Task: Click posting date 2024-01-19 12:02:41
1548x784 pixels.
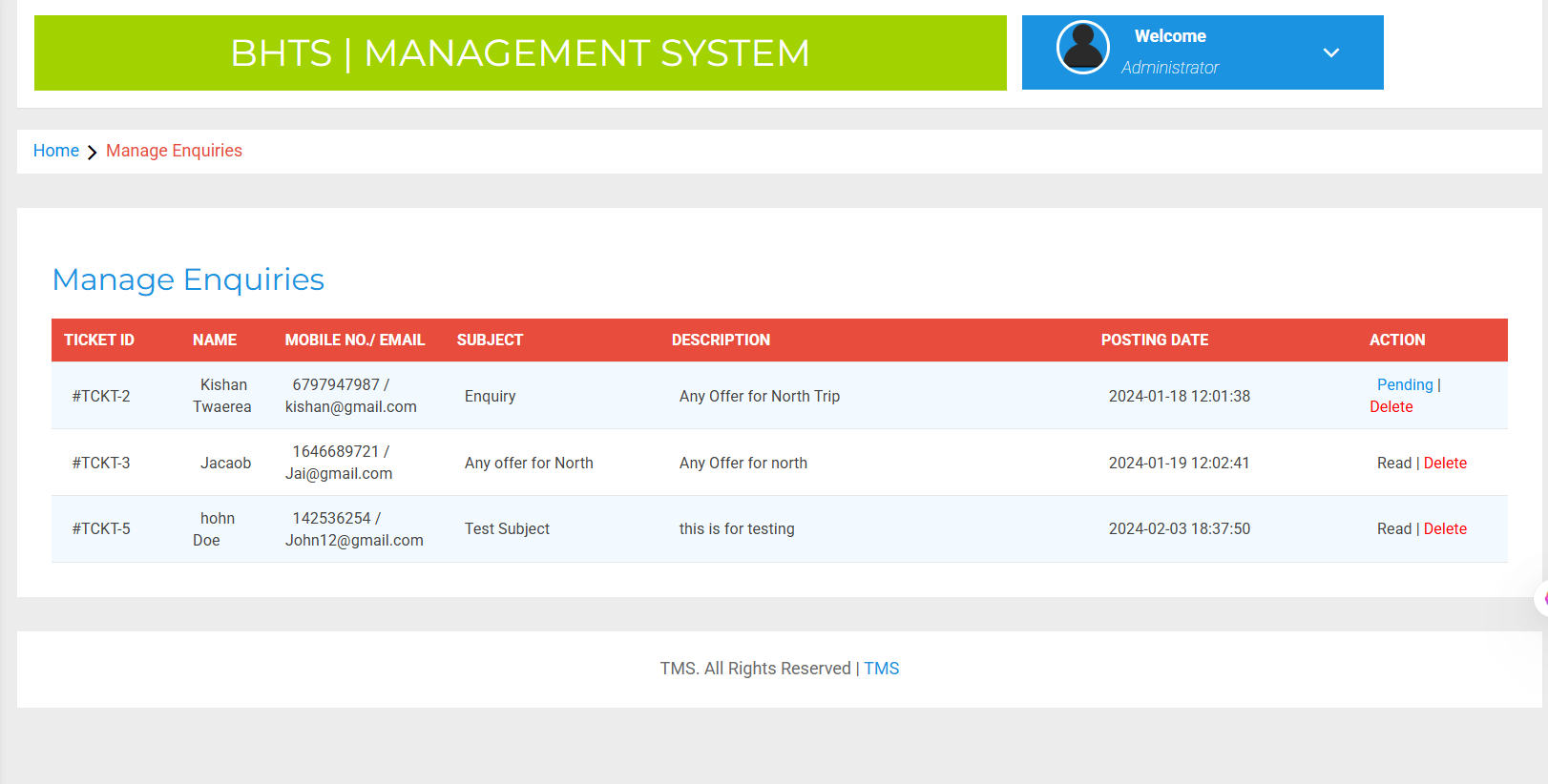Action: pos(1180,463)
